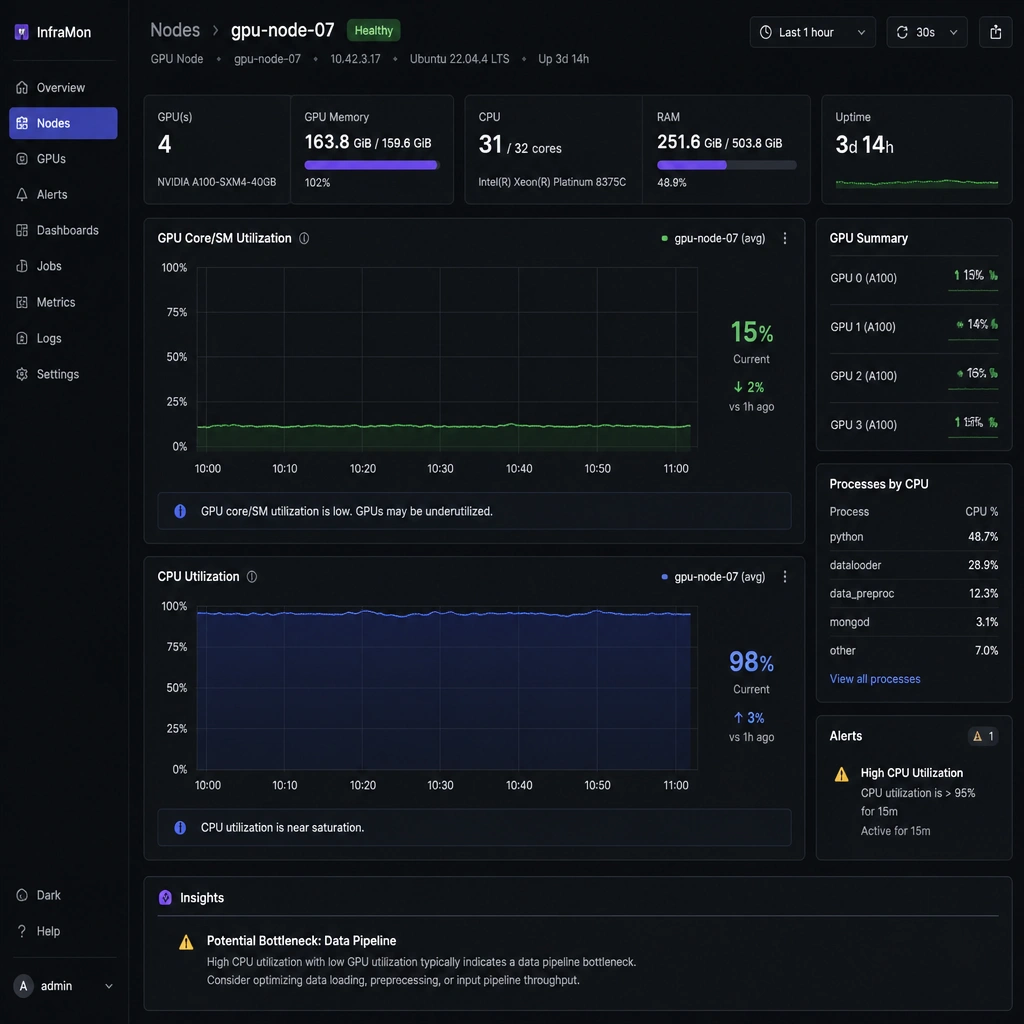Click the refresh icon next to 30s
Image resolution: width=1024 pixels, height=1024 pixels.
[x=903, y=33]
